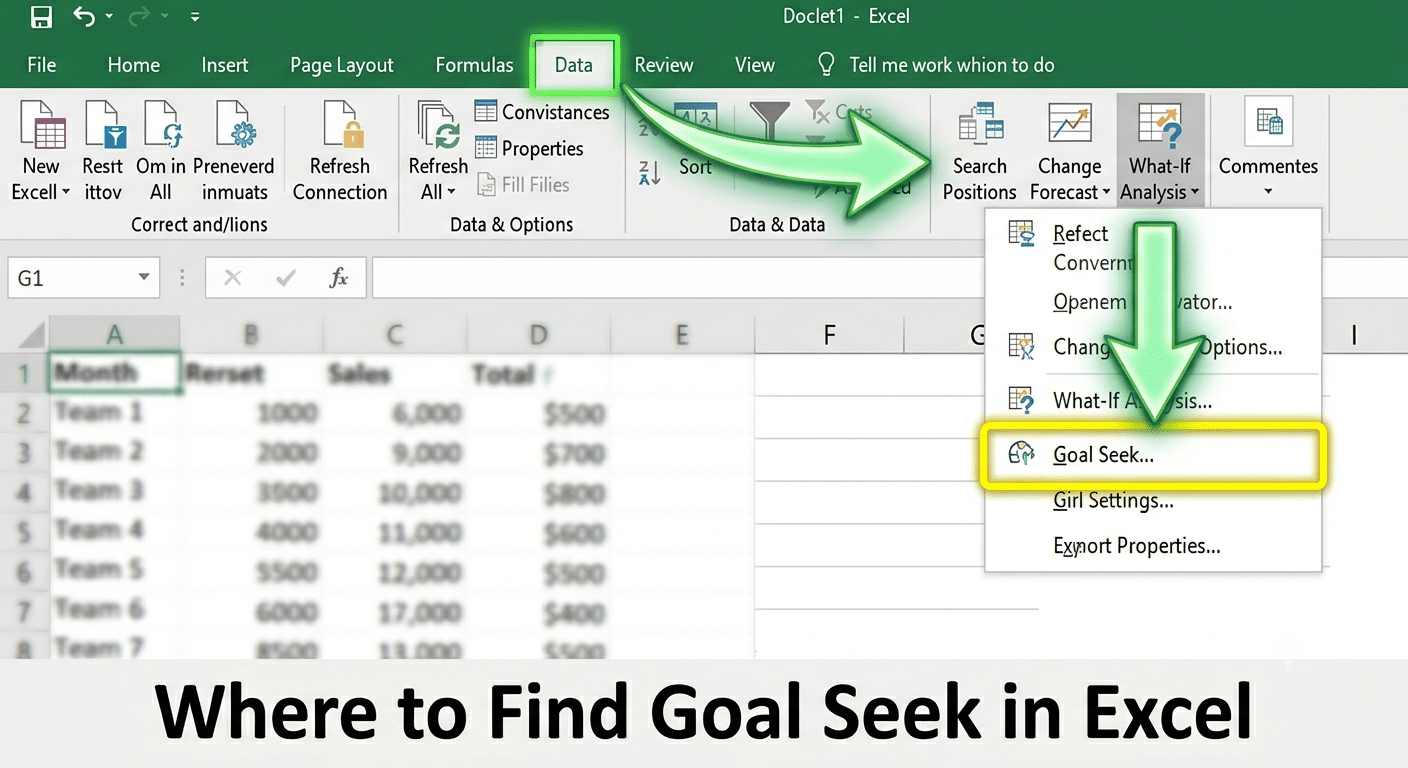
Task: Click the Change Forecast chart icon
Action: coord(1070,124)
